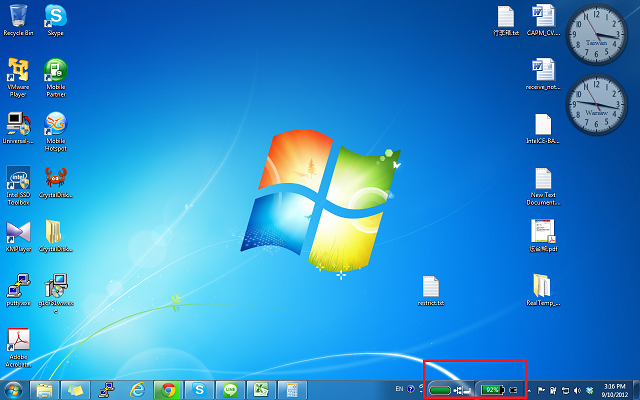640x400 pixels.
Task: Select the restrict.txt file icon
Action: [x=431, y=291]
